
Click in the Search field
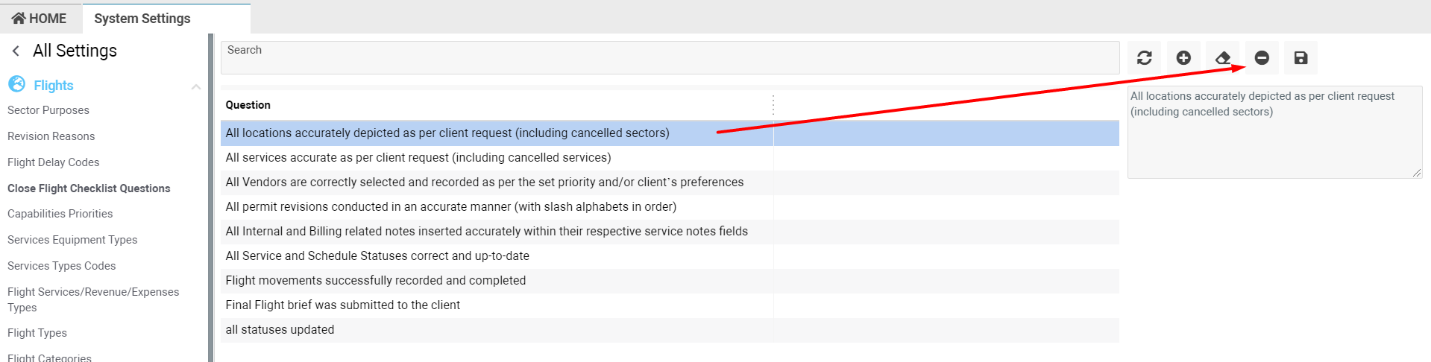pos(670,58)
